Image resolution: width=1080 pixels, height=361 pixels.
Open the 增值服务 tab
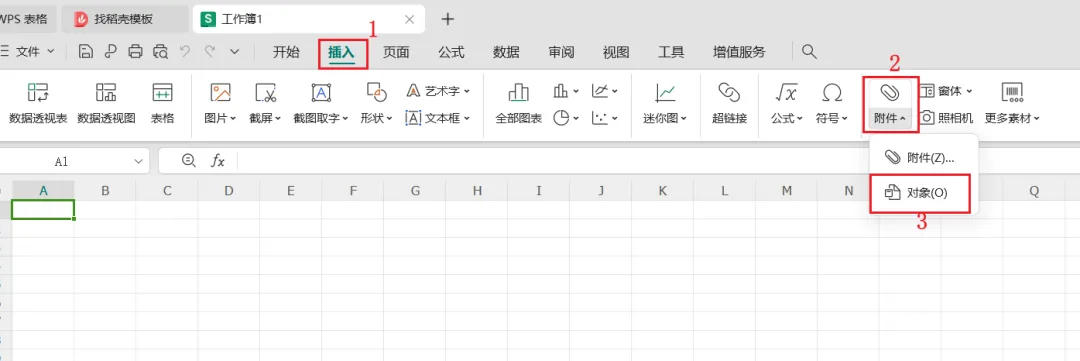tap(739, 52)
